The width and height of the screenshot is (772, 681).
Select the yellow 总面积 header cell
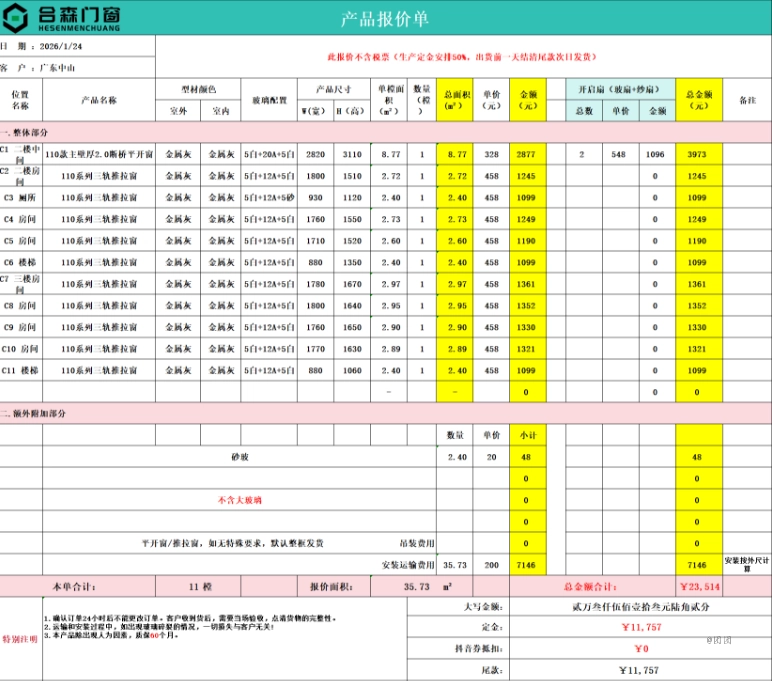click(457, 100)
